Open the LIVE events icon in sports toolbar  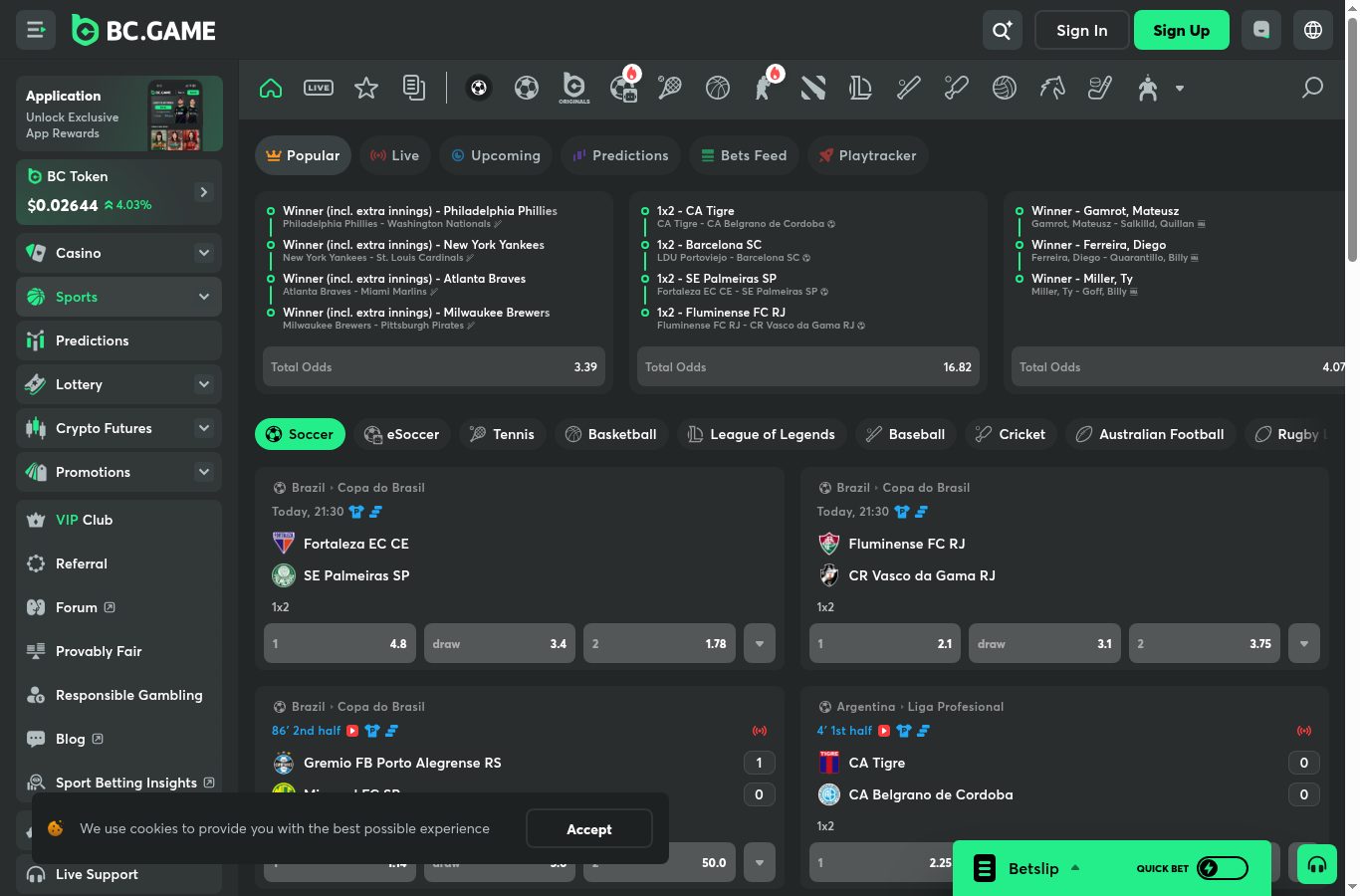pos(319,88)
